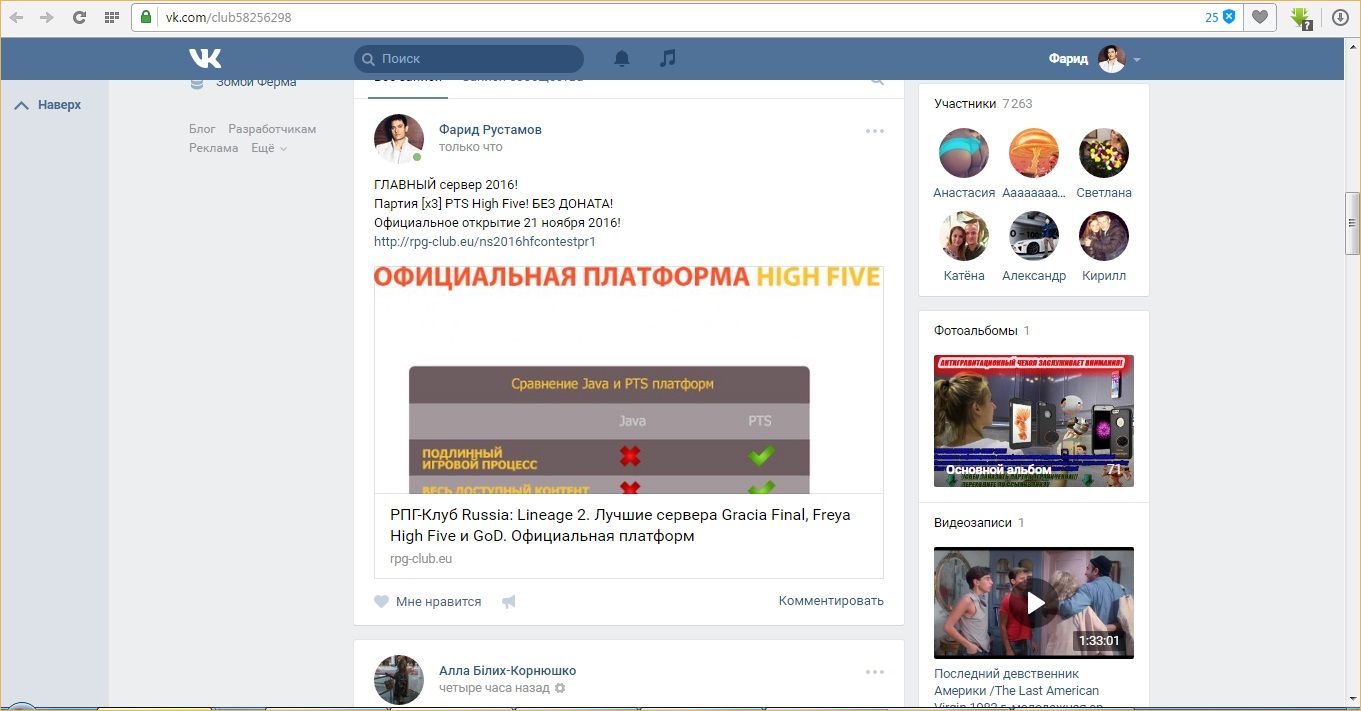This screenshot has width=1361, height=711.
Task: Open the четыре часа назад timestamp
Action: pos(494,688)
